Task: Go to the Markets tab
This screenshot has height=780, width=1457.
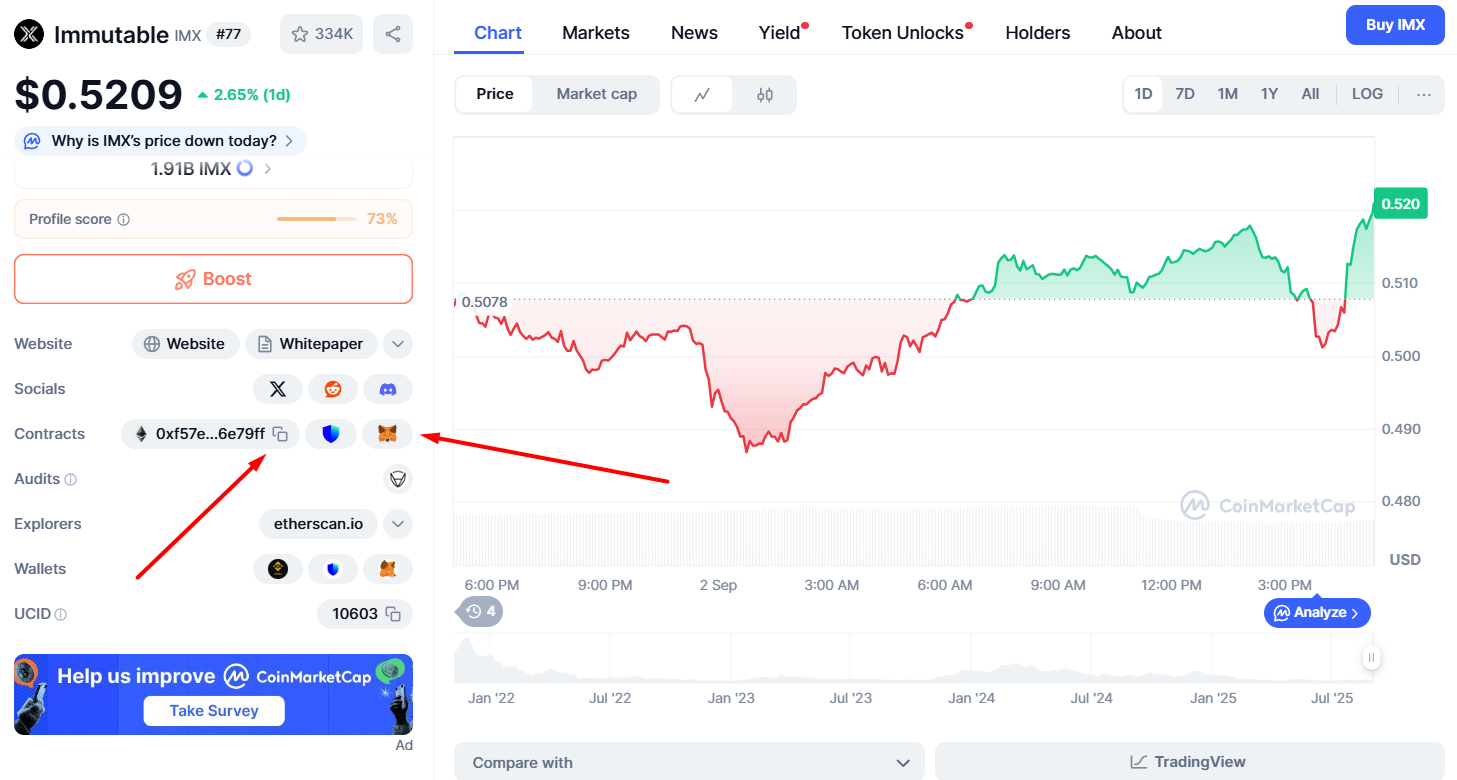Action: pos(596,33)
